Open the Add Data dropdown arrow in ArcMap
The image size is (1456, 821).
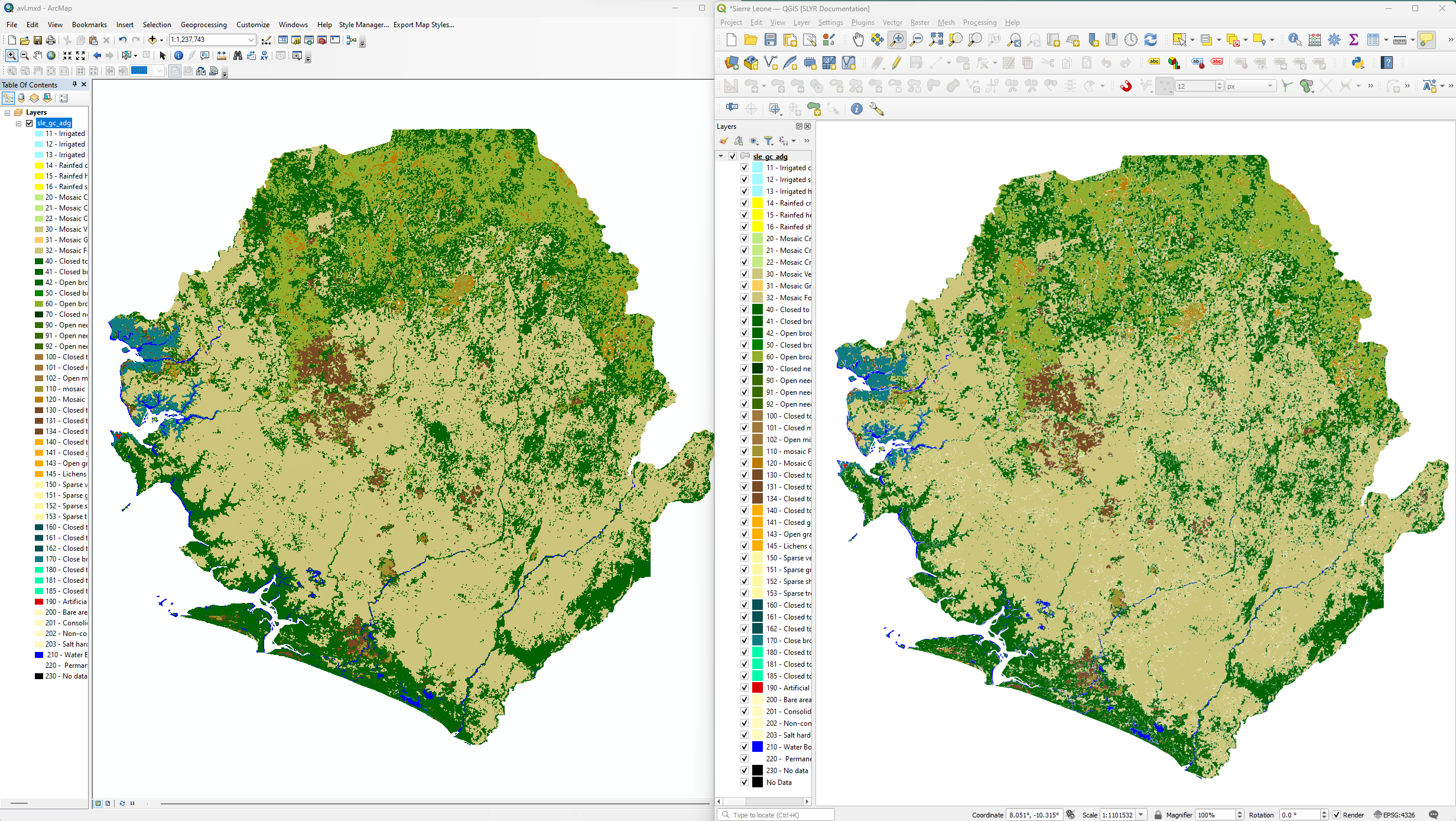[x=161, y=40]
